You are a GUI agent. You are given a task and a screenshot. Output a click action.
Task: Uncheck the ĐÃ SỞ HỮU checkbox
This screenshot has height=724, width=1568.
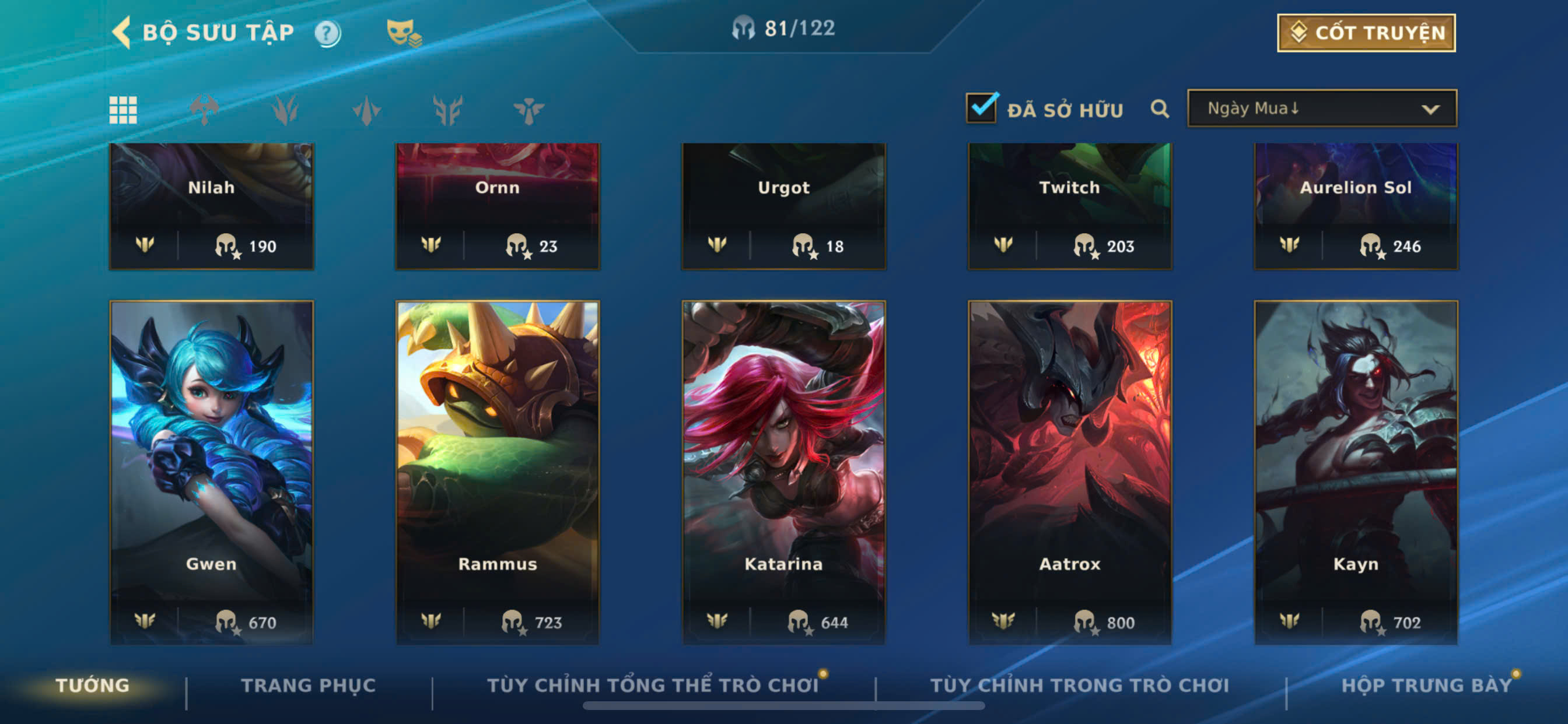tap(982, 108)
